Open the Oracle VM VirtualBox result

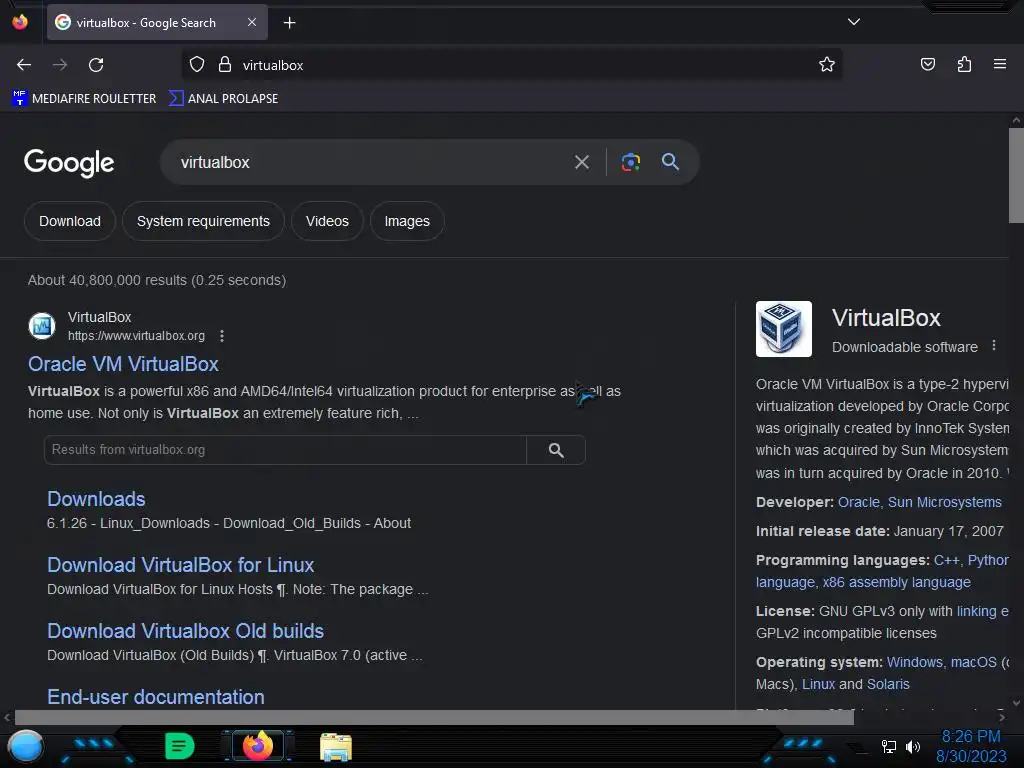tap(123, 364)
